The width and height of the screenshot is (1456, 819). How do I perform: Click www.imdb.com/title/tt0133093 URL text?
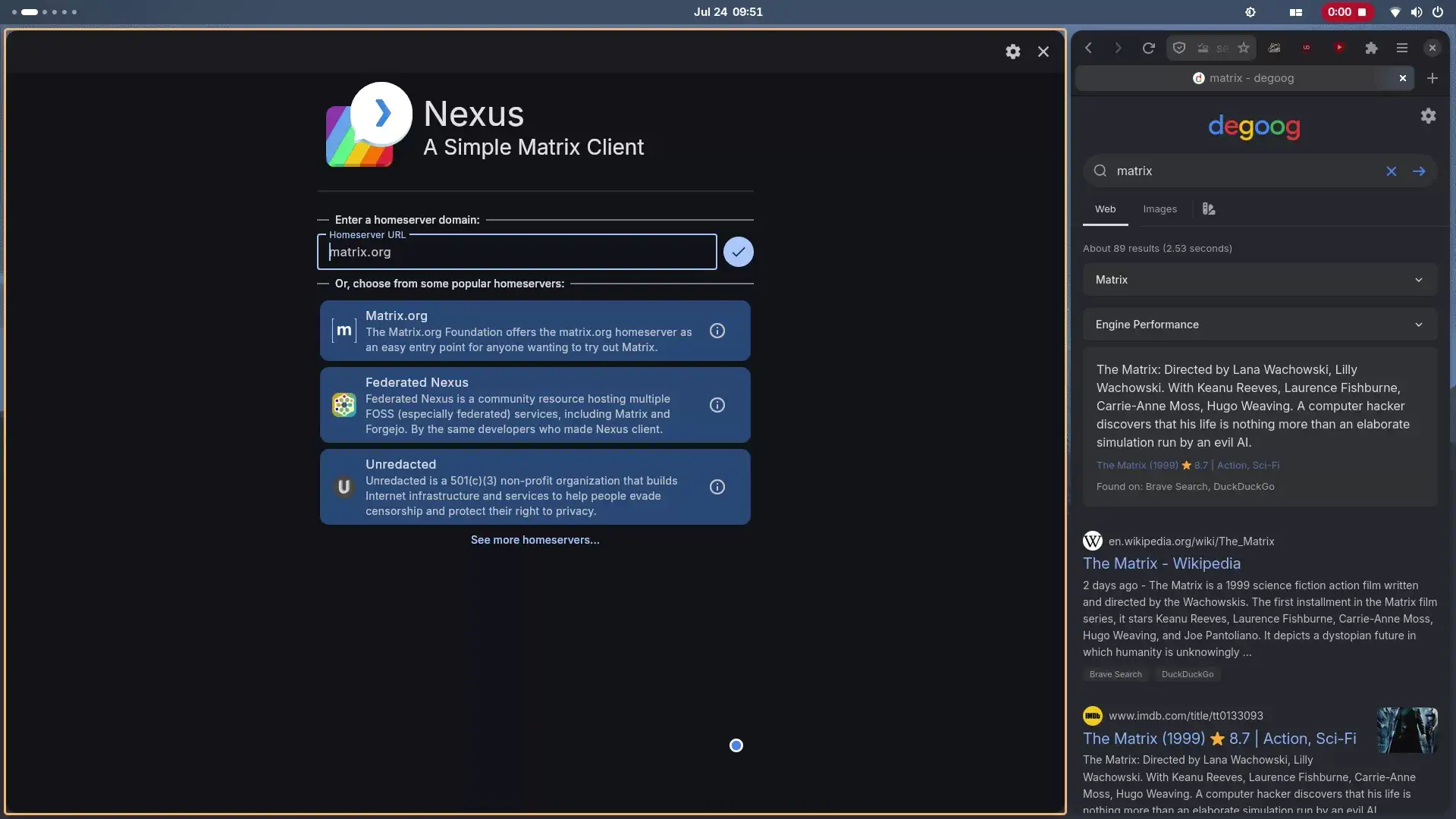(1186, 716)
